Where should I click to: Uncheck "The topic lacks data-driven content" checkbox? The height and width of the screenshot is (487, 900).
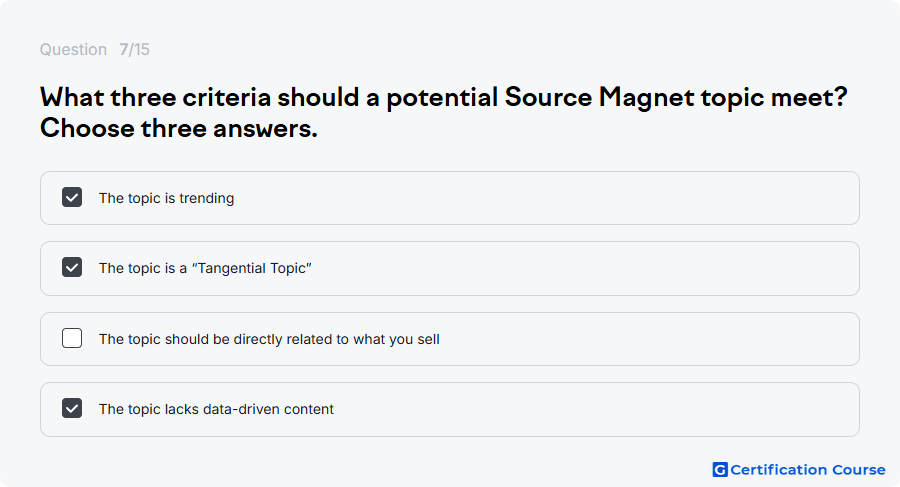point(72,408)
